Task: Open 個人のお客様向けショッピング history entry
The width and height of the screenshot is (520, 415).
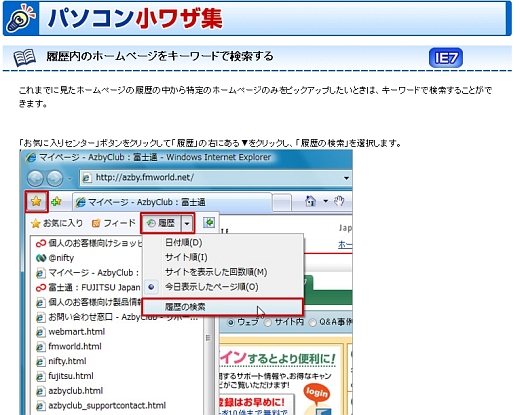Action: (89, 243)
